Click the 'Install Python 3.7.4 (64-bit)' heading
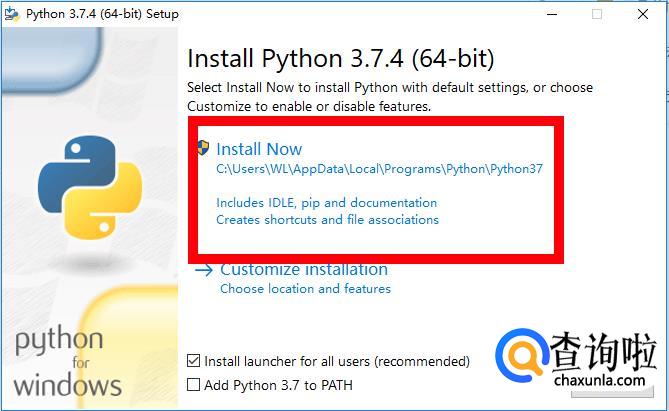669x411 pixels. point(340,58)
